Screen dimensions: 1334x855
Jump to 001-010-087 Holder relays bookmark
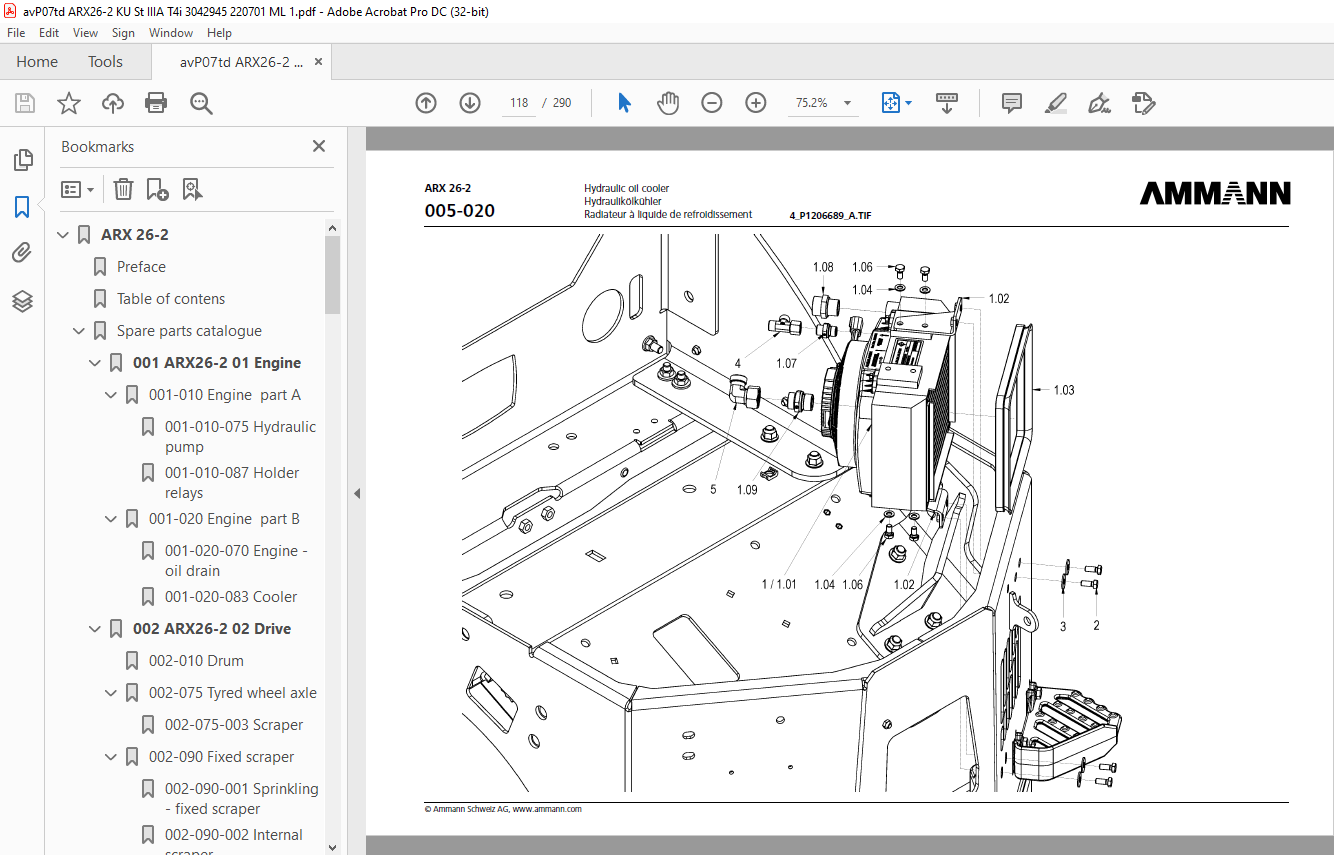232,483
